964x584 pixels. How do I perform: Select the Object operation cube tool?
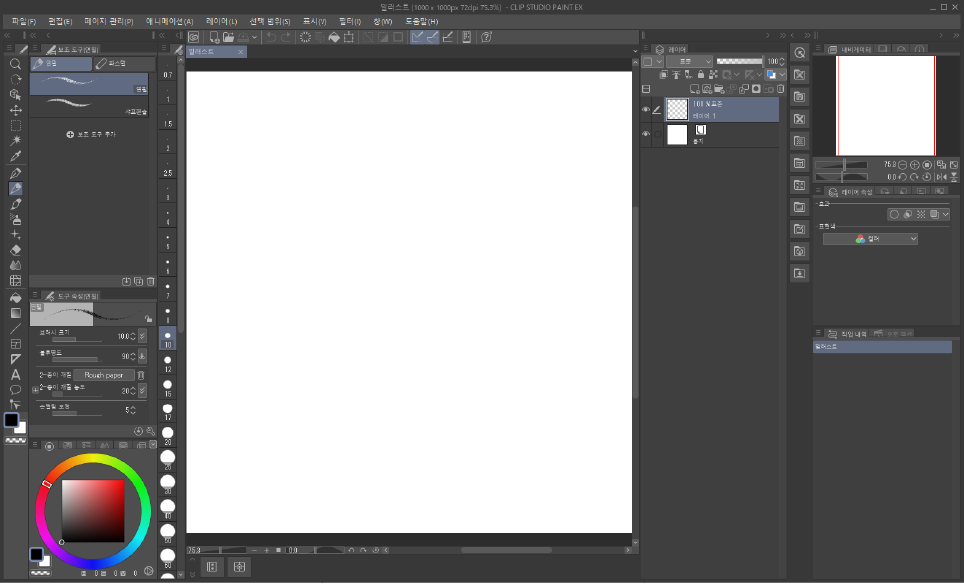point(15,95)
